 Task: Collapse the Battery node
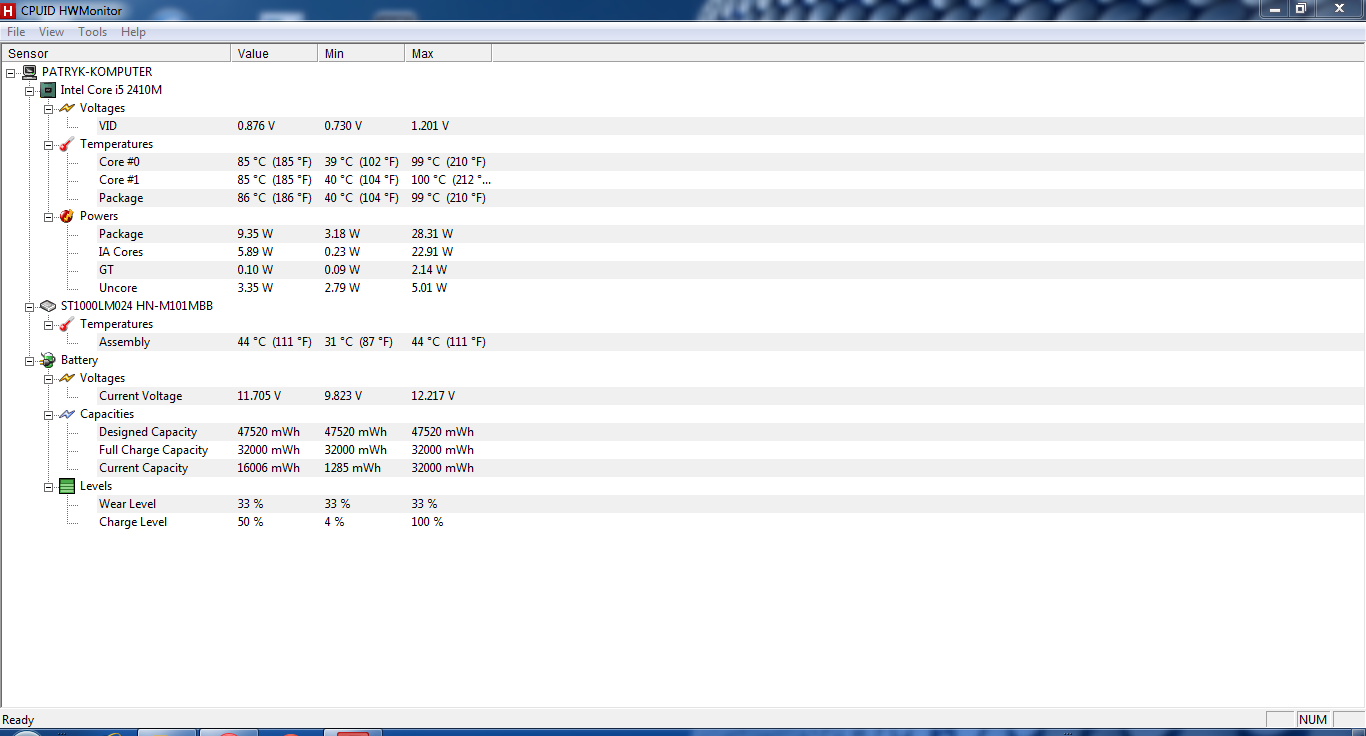click(30, 360)
